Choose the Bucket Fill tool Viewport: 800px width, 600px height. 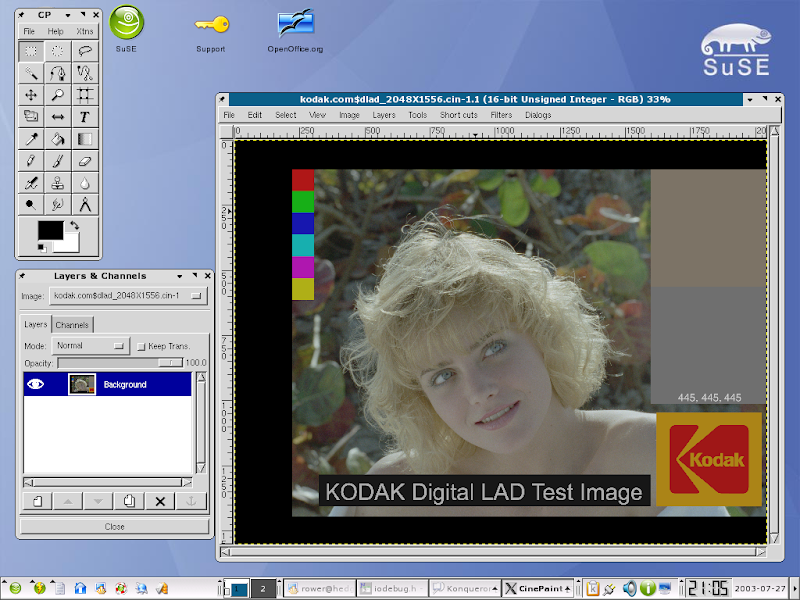[58, 139]
